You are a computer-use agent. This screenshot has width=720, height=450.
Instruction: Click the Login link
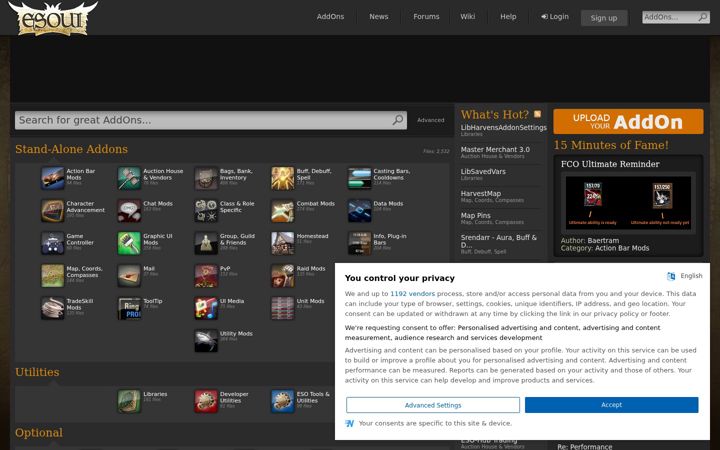[x=555, y=17]
